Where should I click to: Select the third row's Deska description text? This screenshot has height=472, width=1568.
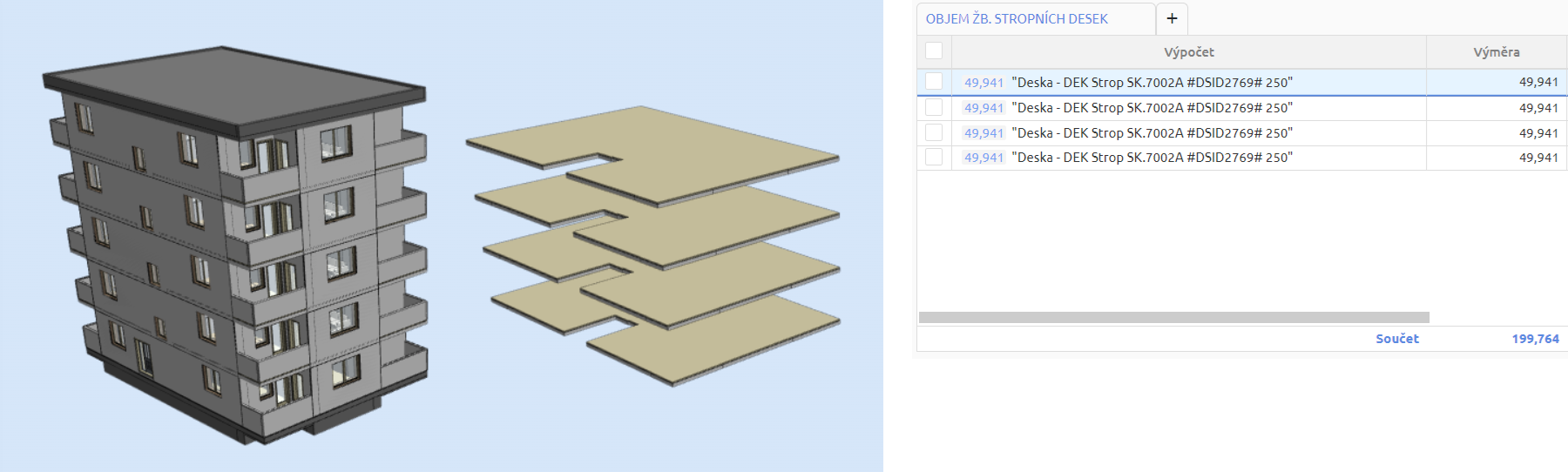point(1152,133)
